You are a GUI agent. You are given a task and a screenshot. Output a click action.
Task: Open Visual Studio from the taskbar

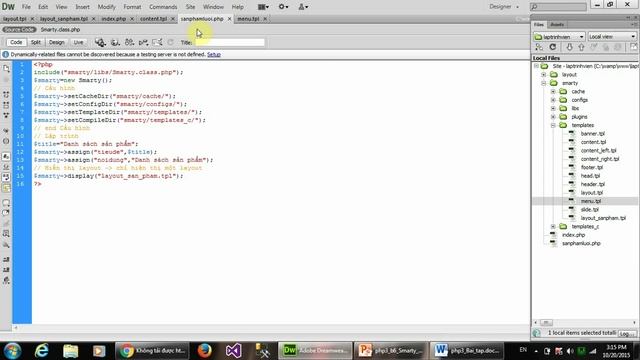coord(233,351)
